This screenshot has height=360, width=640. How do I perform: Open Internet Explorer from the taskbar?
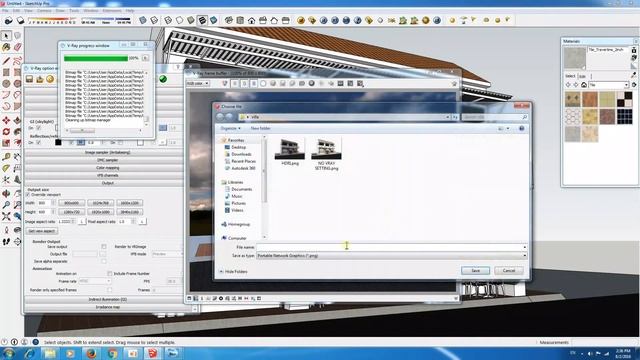[x=29, y=353]
